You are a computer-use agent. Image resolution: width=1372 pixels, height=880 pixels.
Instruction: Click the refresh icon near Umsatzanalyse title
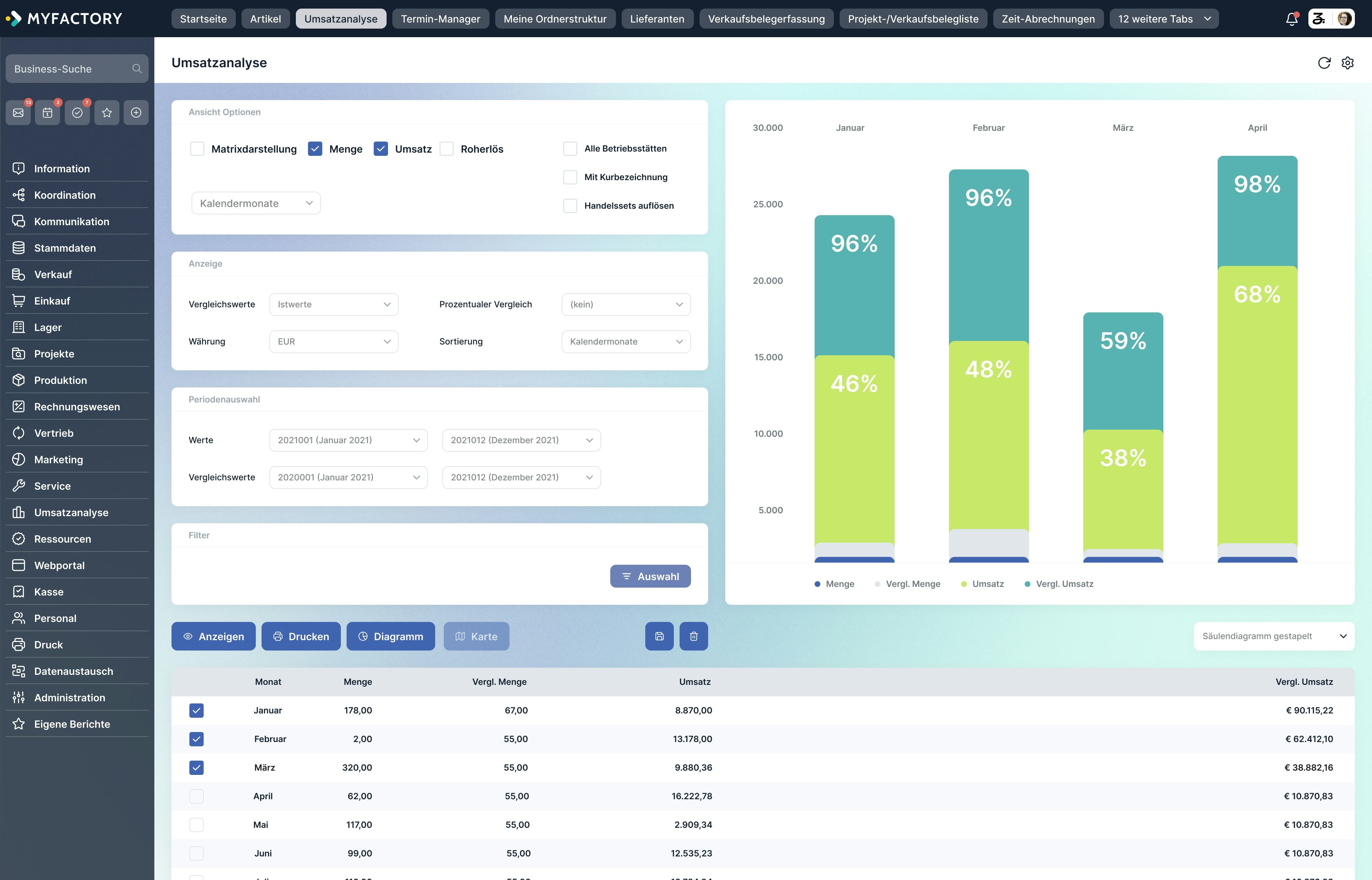pos(1324,62)
